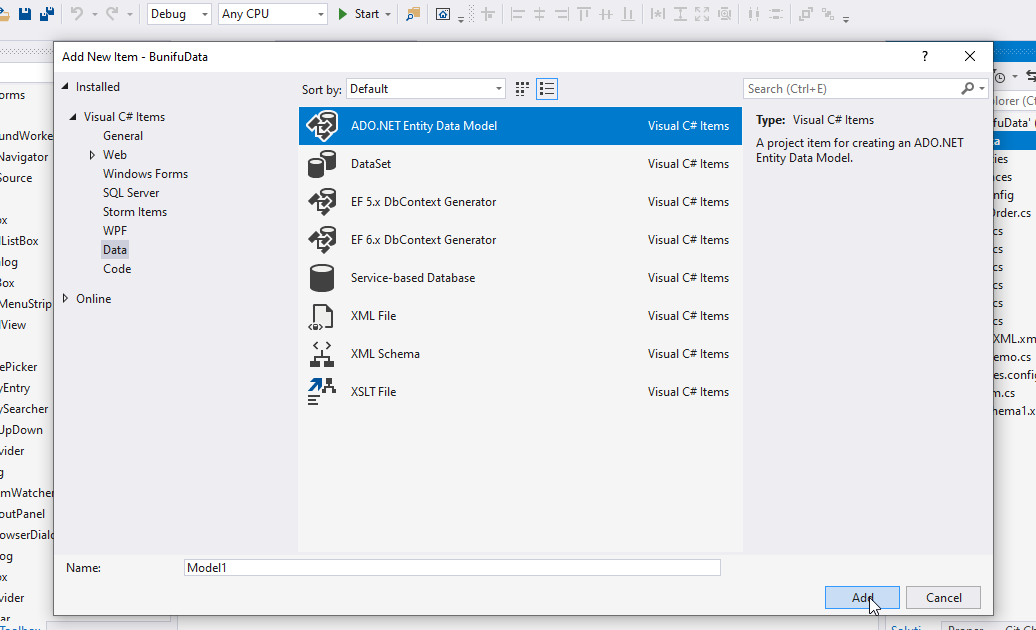Click the Align Rights icon

[562, 14]
